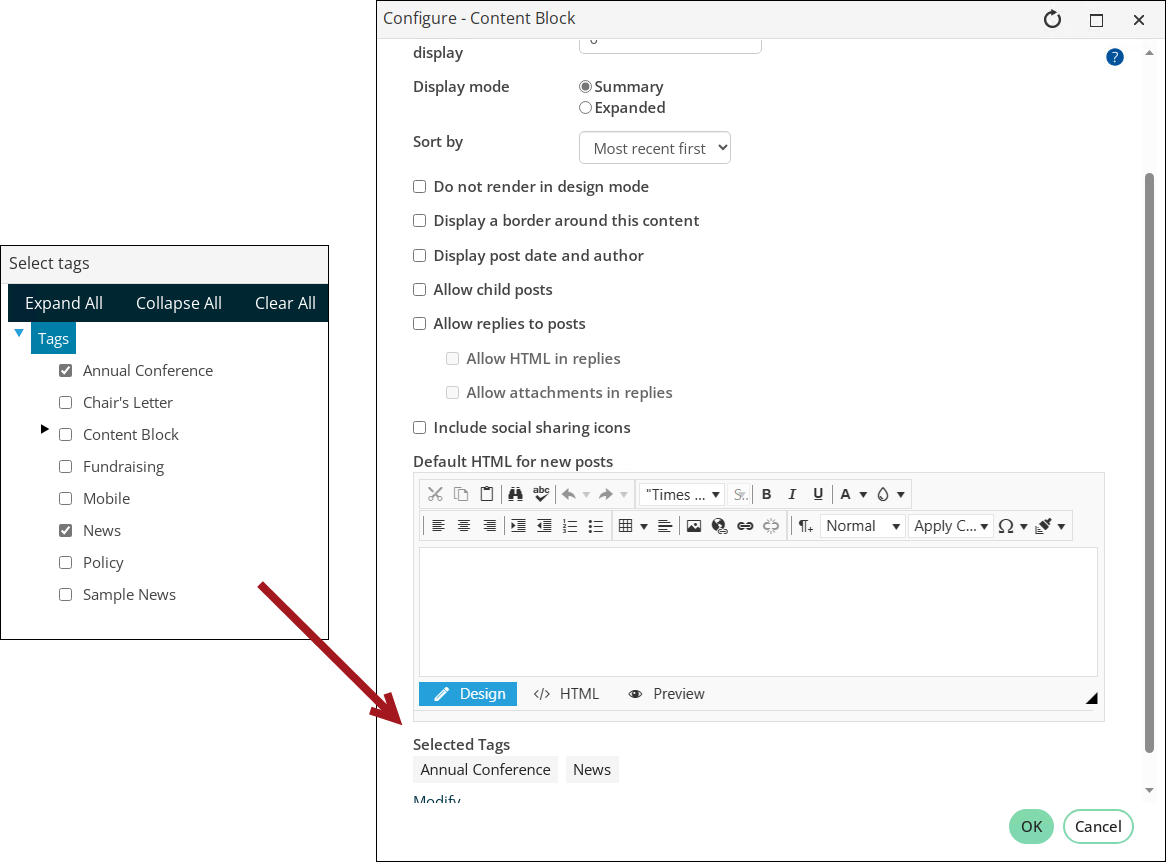Image resolution: width=1166 pixels, height=862 pixels.
Task: Open the Sort by dropdown
Action: click(x=654, y=148)
